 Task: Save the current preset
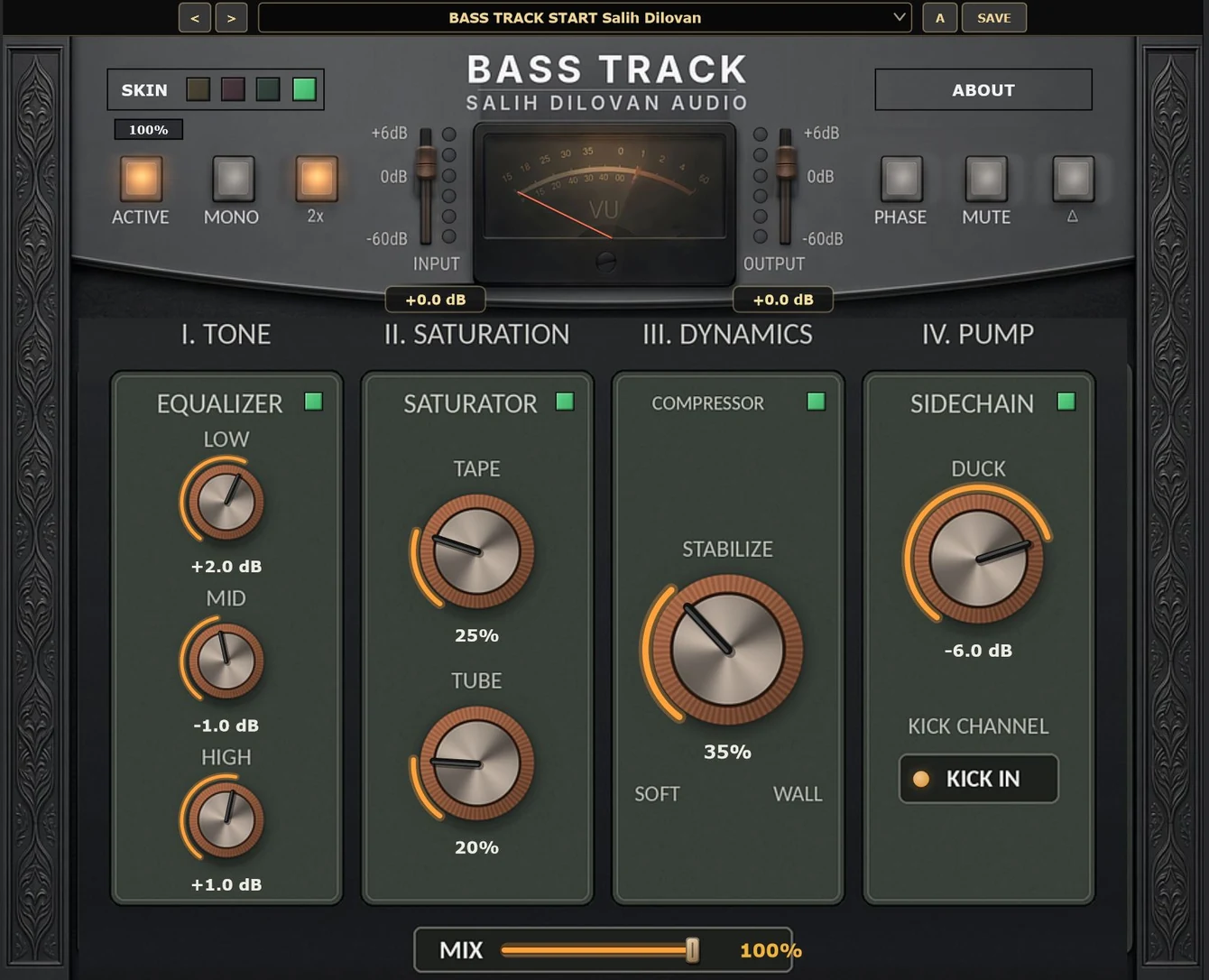(x=993, y=18)
